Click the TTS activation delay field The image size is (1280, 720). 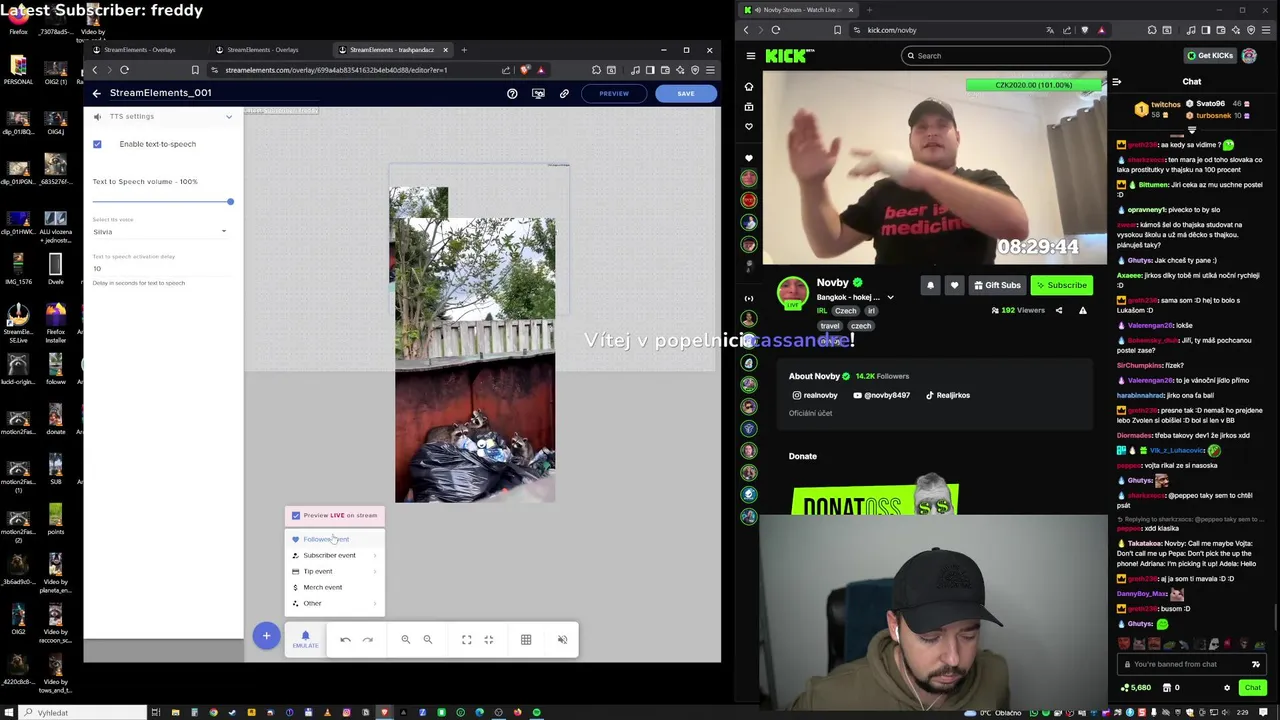(161, 269)
